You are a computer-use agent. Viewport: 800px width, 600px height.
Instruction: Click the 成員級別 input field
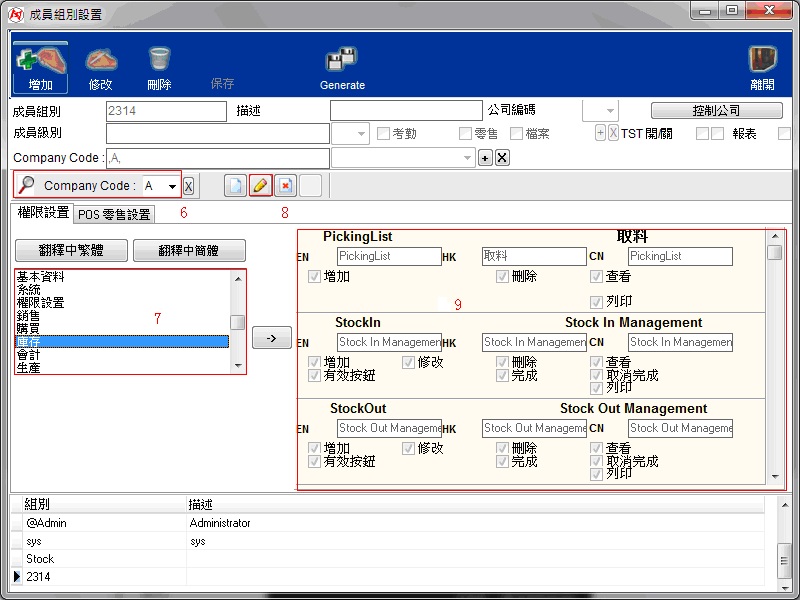tap(218, 134)
